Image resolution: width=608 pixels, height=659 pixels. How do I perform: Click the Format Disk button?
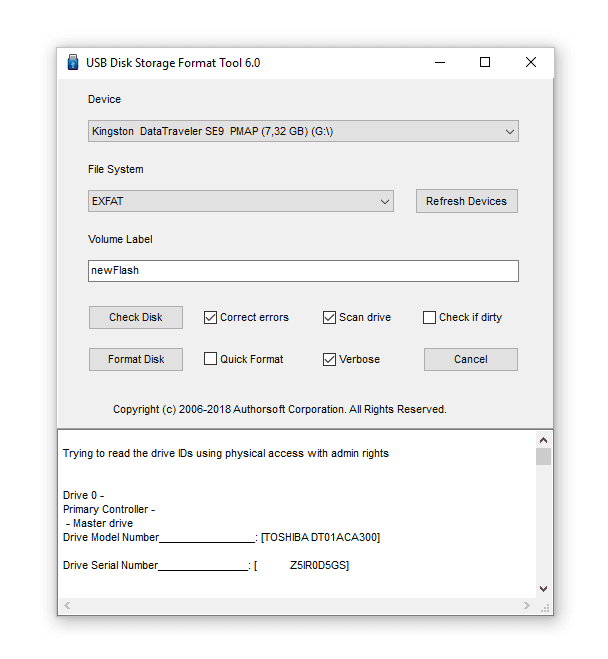point(136,359)
